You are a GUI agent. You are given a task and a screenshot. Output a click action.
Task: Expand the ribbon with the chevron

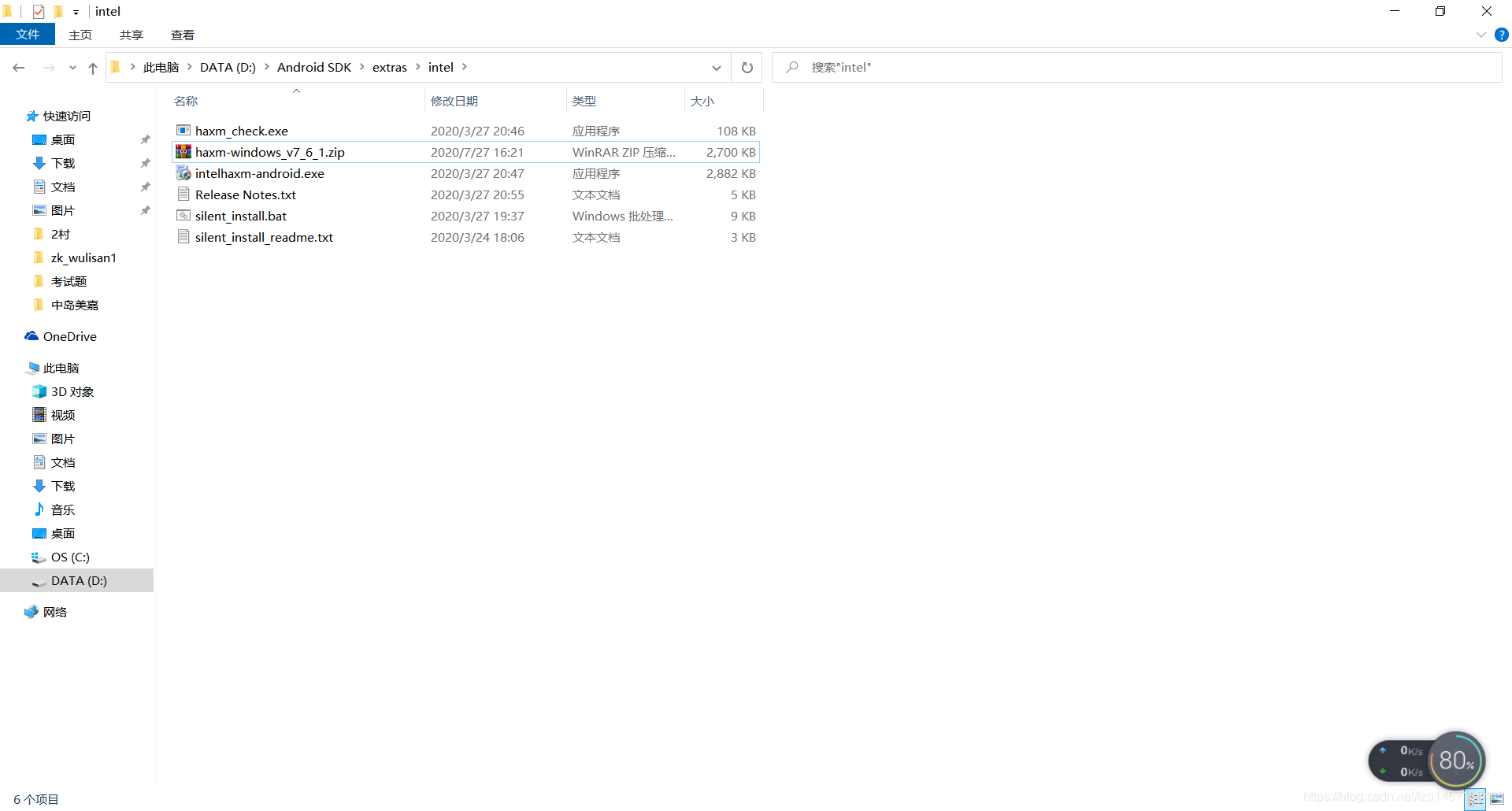pyautogui.click(x=1480, y=35)
